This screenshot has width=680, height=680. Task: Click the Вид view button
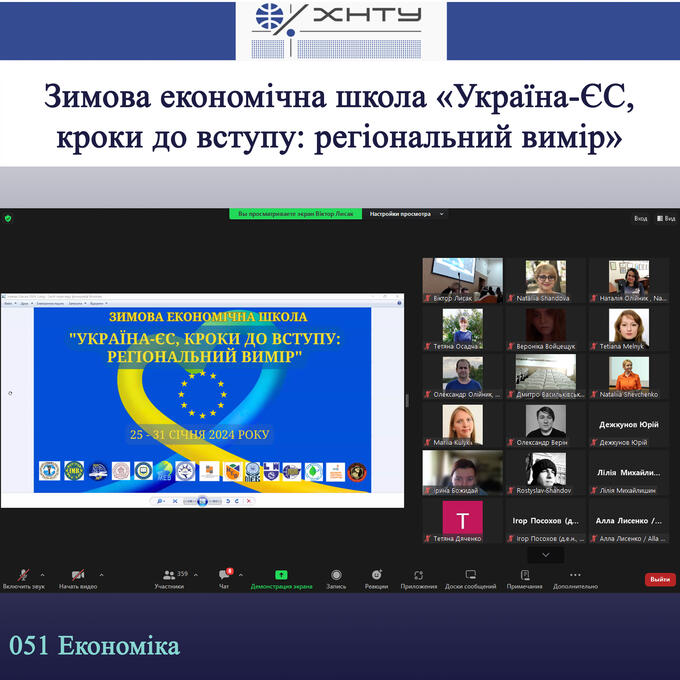(x=641, y=218)
